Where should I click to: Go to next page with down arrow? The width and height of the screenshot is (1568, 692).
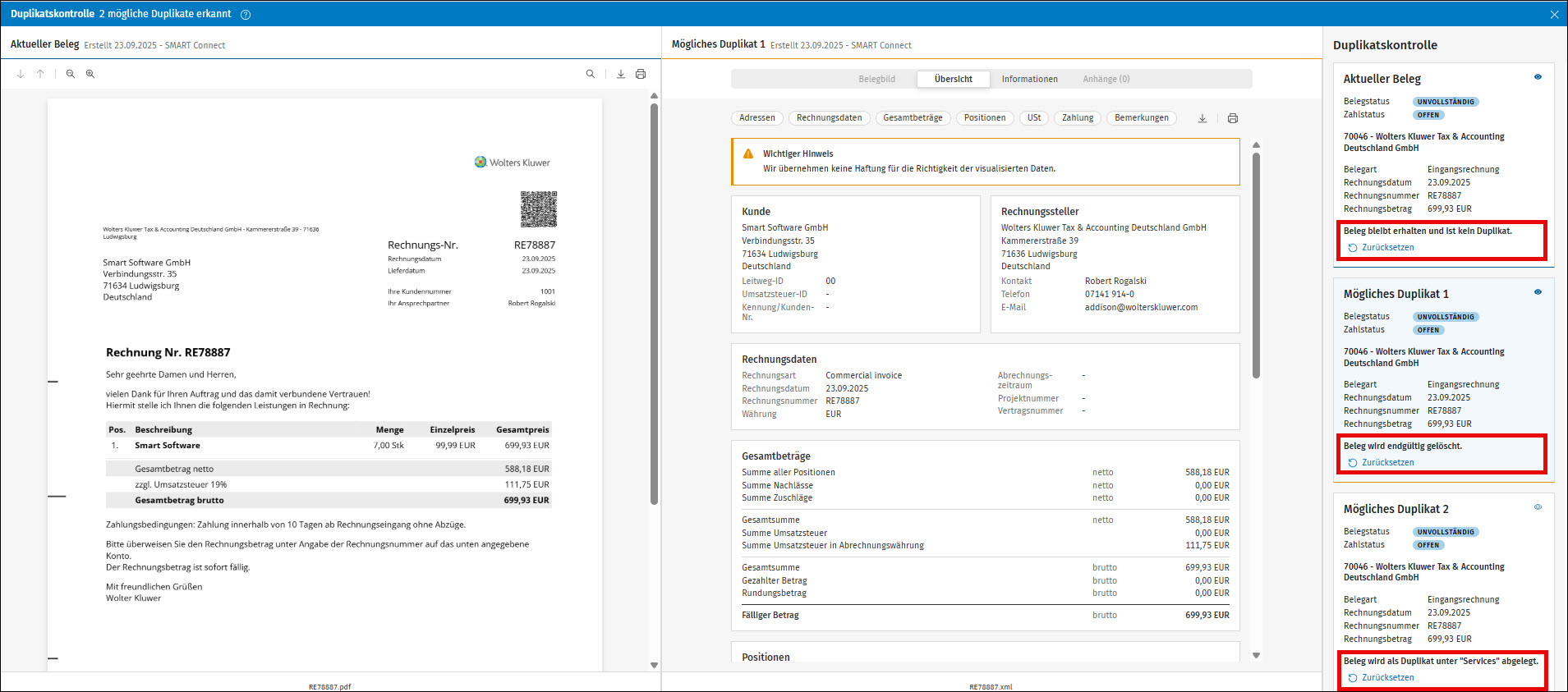[x=21, y=74]
